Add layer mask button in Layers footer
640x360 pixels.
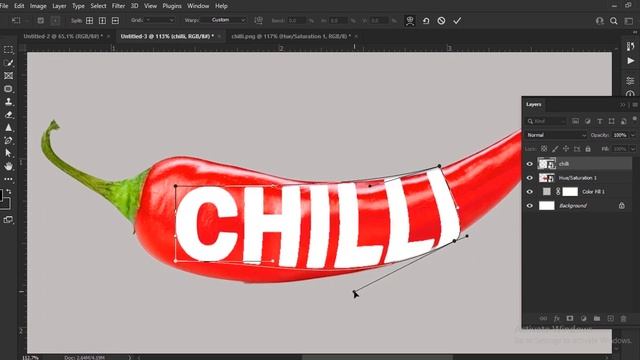(570, 318)
